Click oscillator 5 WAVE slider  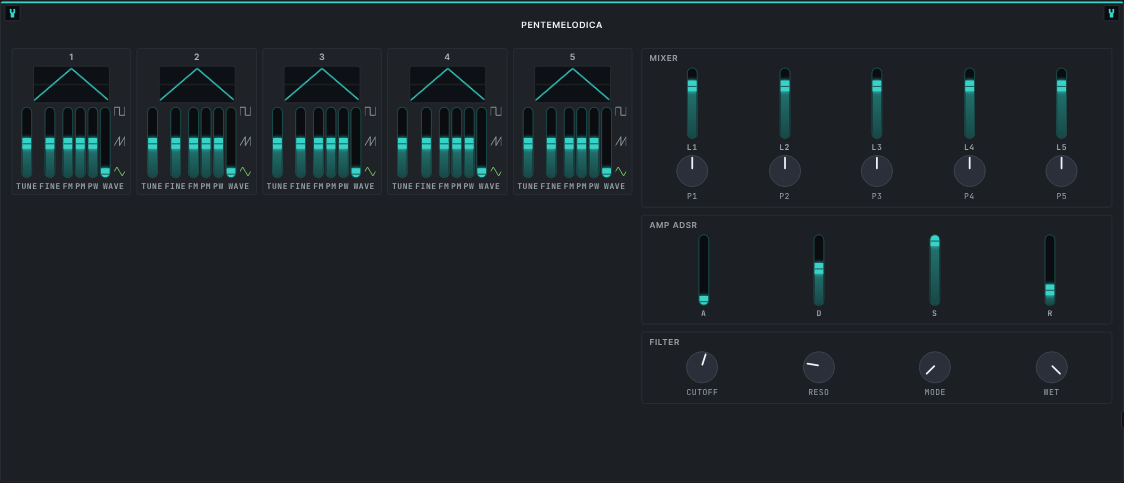606,143
